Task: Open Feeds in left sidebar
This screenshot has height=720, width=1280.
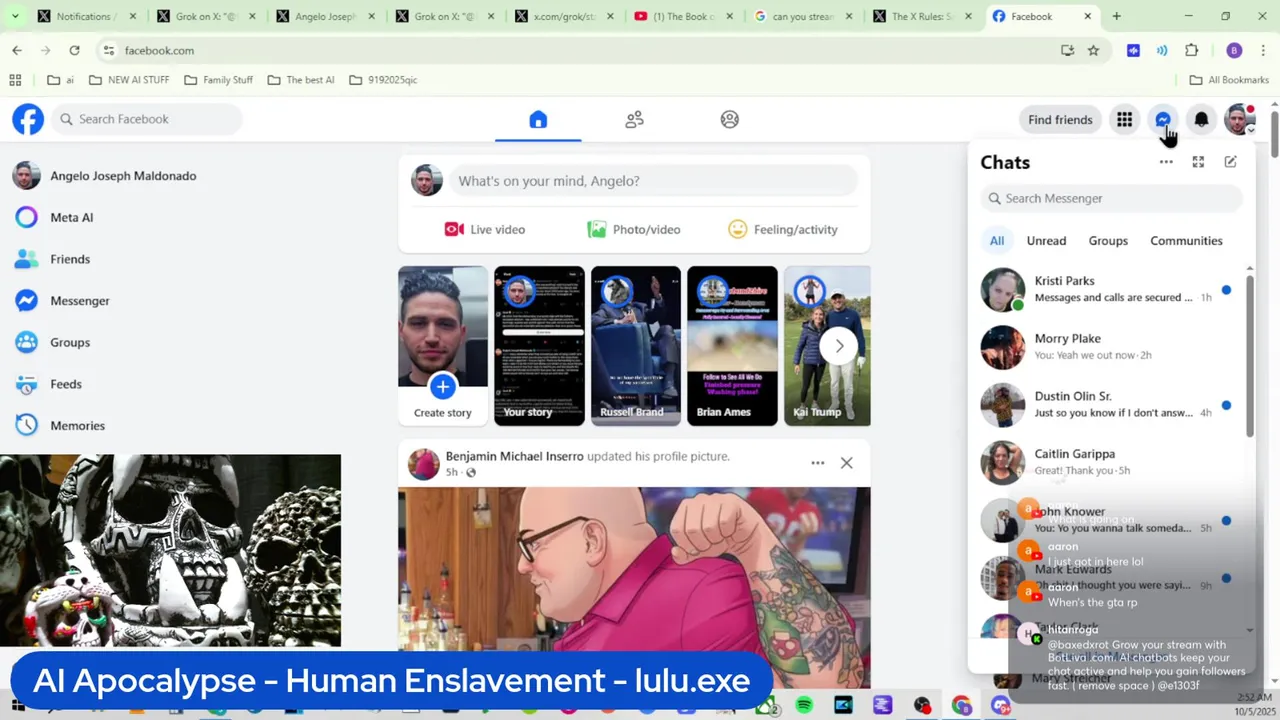Action: click(66, 384)
